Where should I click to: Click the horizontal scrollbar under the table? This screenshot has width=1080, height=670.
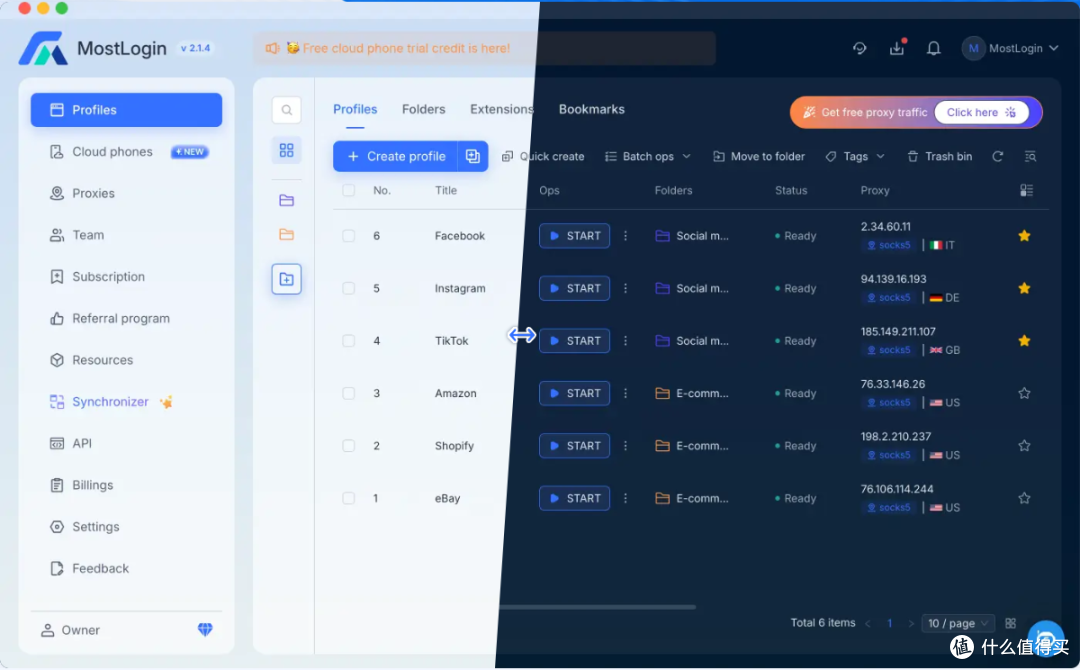tap(598, 607)
